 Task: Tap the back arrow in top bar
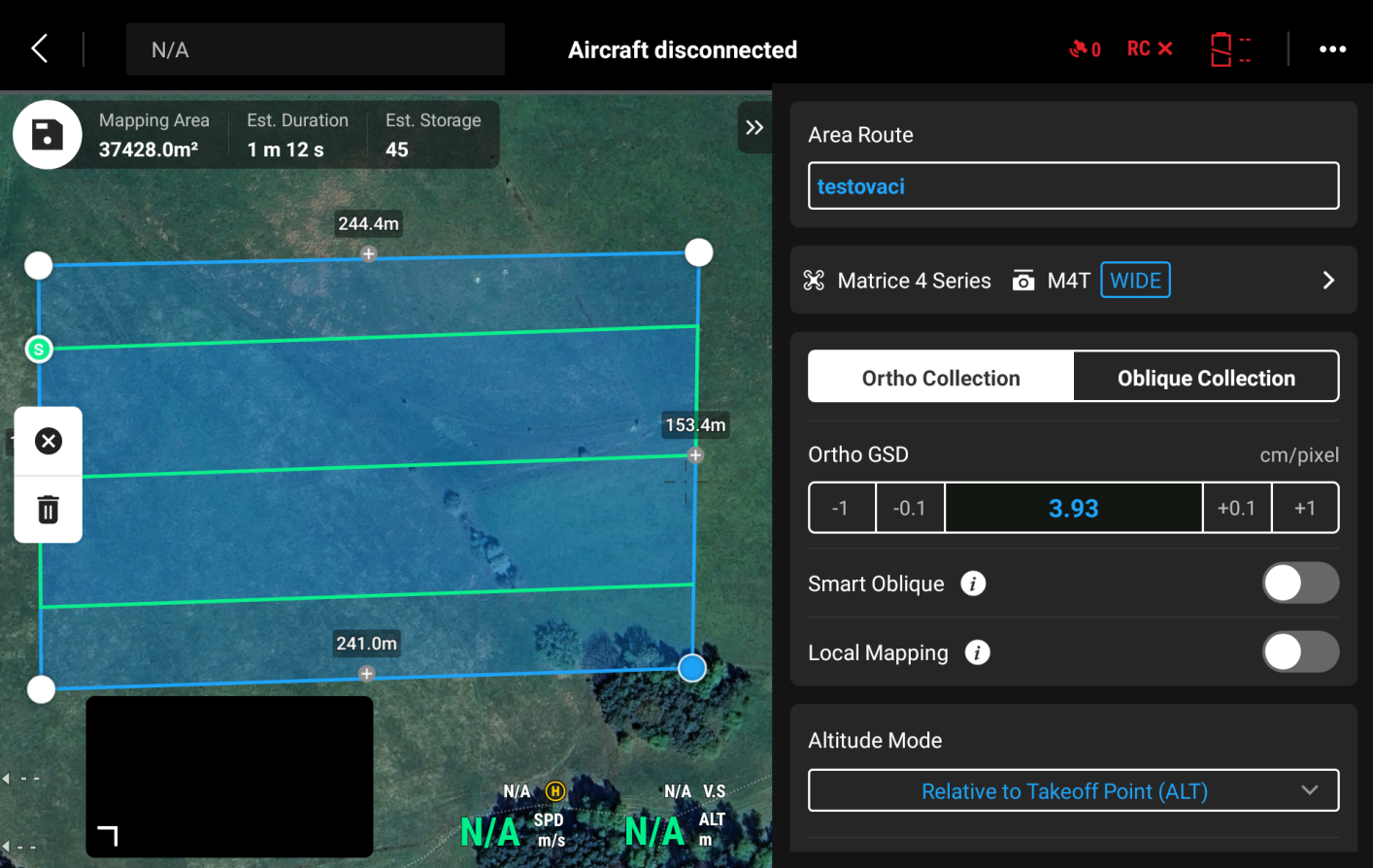[40, 50]
